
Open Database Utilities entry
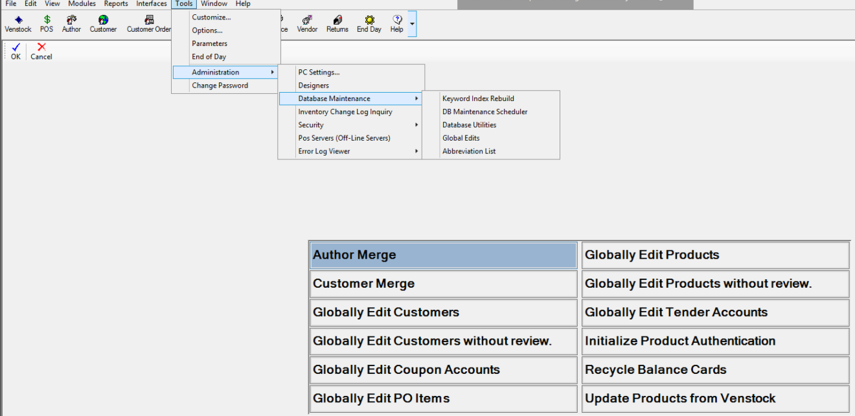click(x=491, y=125)
